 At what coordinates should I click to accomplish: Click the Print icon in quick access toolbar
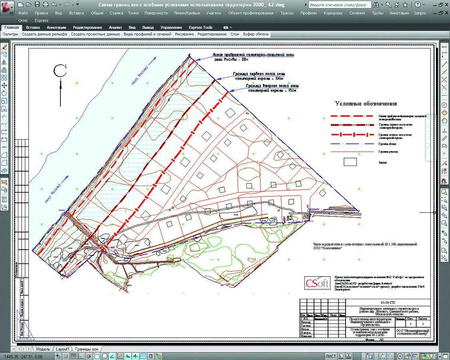tap(46, 5)
